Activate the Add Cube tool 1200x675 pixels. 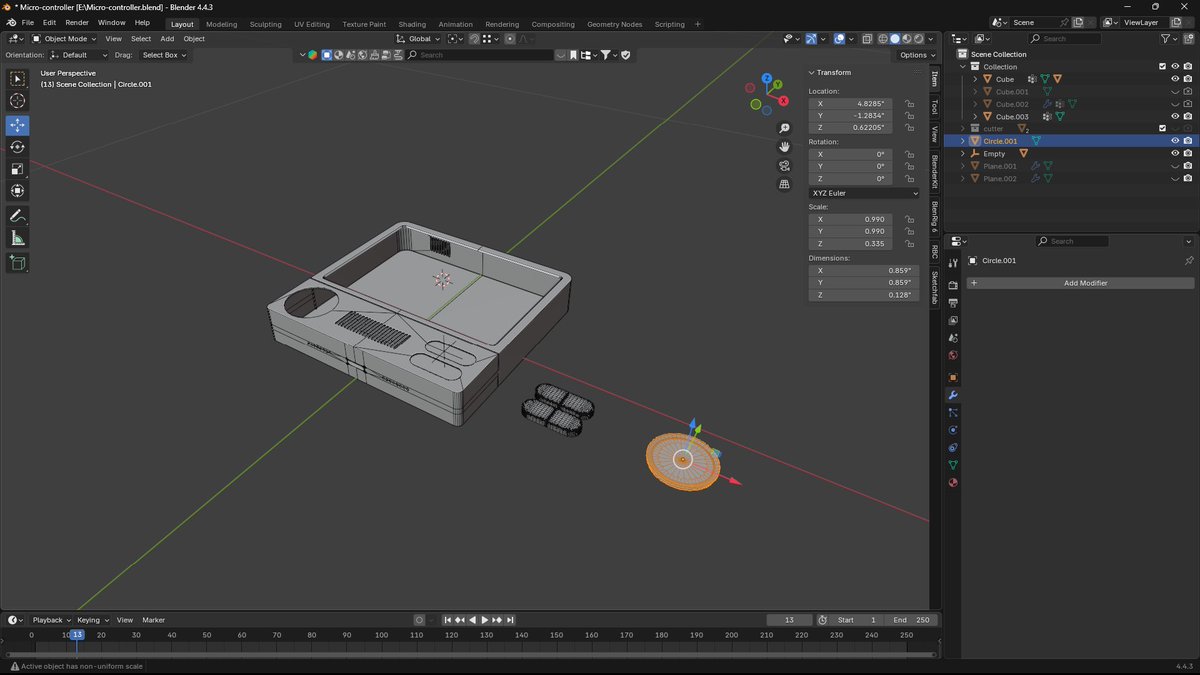[x=18, y=263]
